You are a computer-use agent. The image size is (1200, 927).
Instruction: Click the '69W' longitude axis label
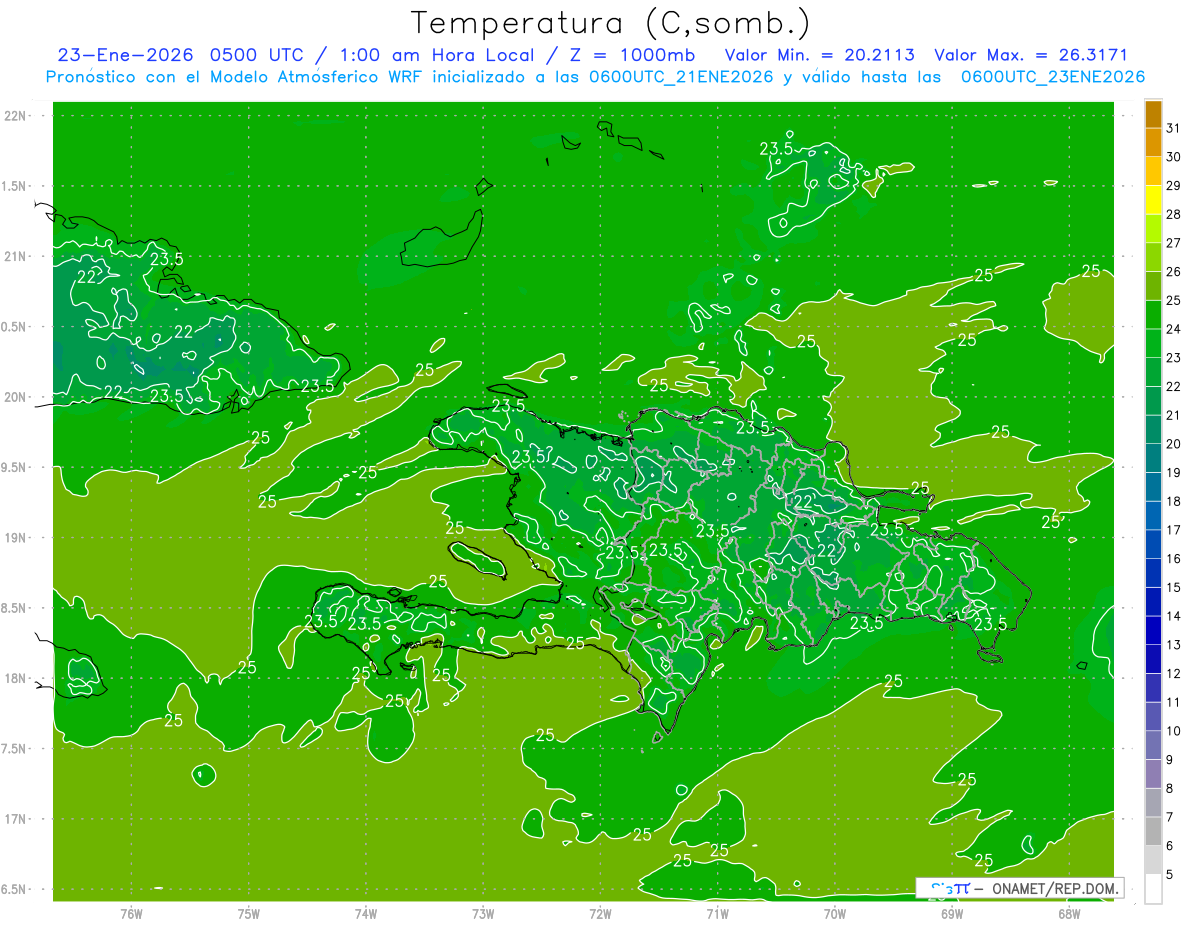coord(952,914)
